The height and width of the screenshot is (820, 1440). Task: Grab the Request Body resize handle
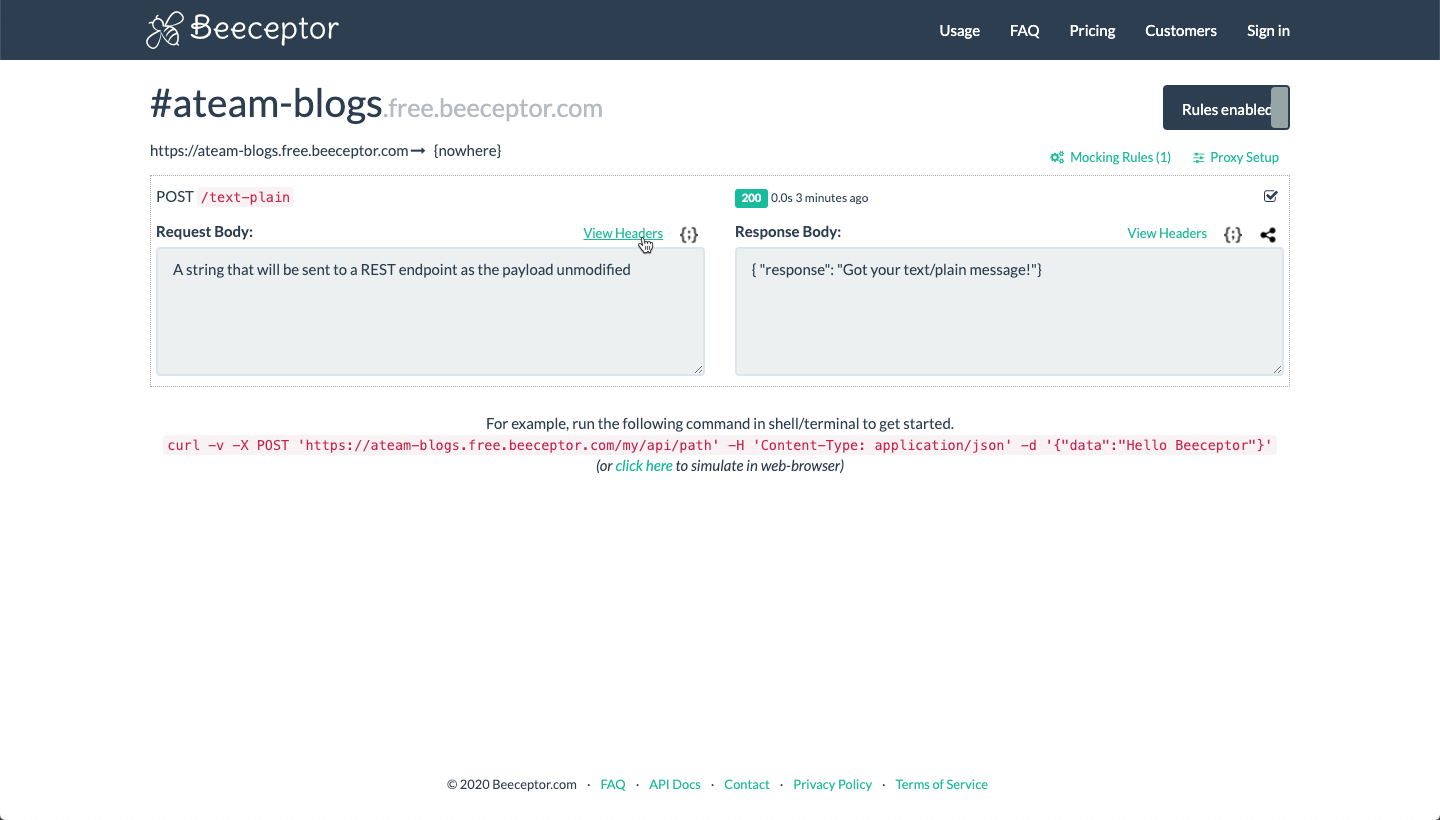coord(699,370)
